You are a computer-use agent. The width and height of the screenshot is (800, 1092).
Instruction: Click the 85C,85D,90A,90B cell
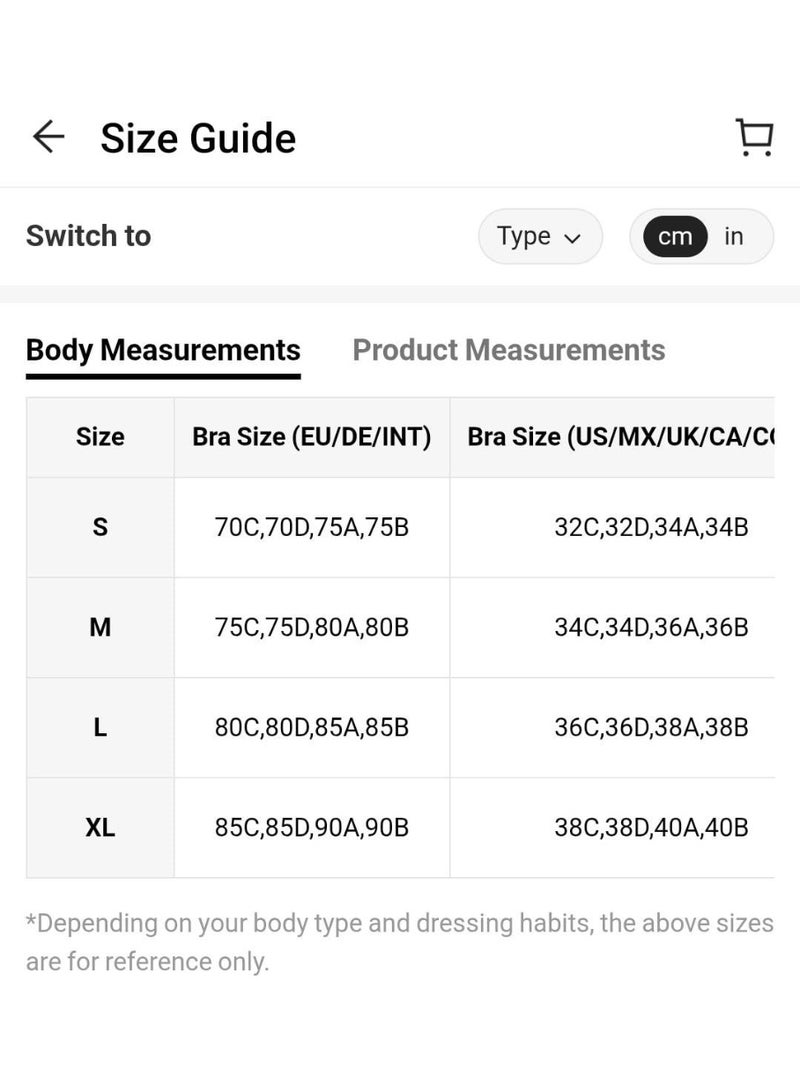(311, 827)
